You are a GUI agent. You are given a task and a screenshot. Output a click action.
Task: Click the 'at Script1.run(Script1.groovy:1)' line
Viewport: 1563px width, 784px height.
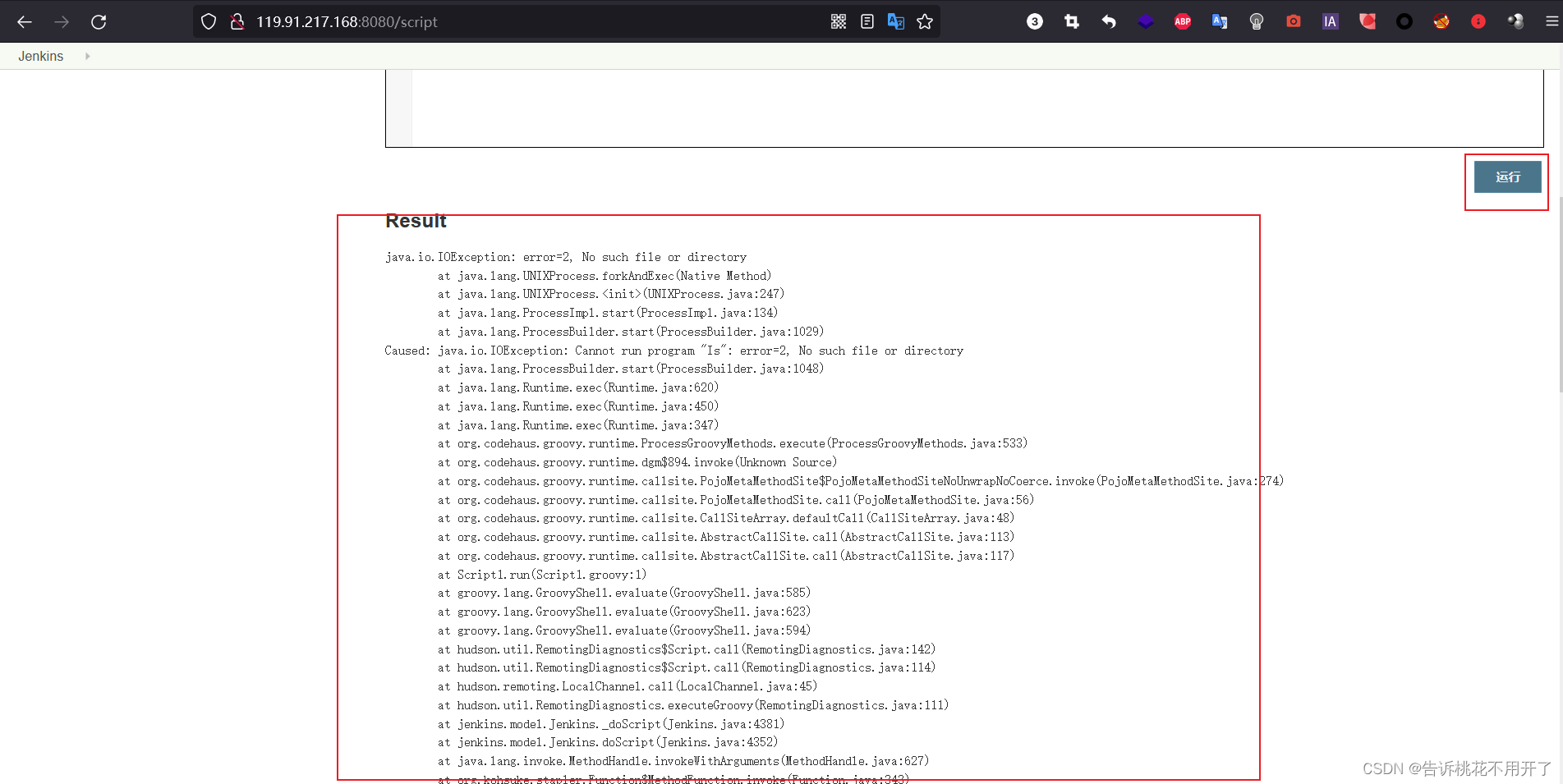[542, 575]
